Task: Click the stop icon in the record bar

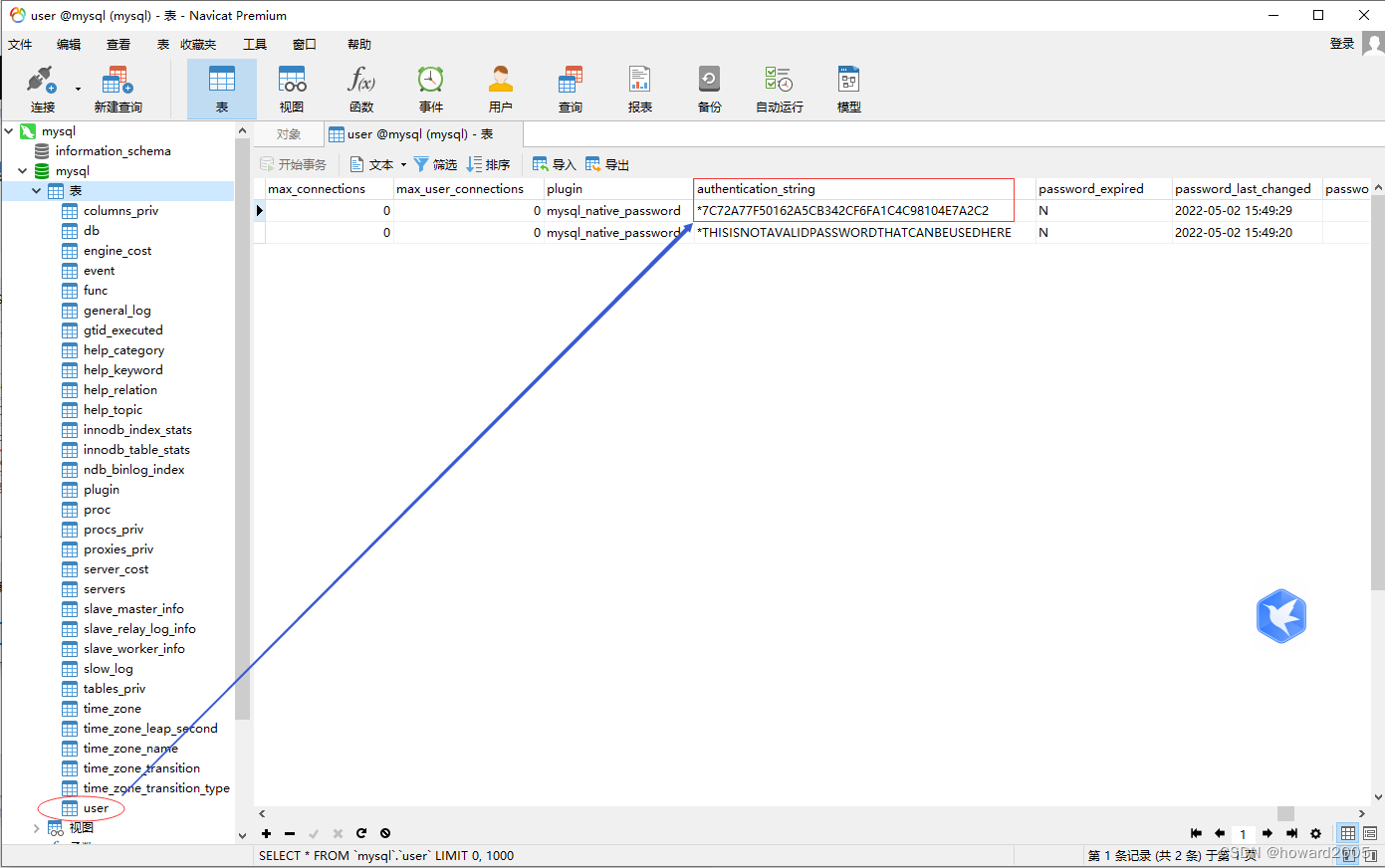Action: (x=385, y=833)
